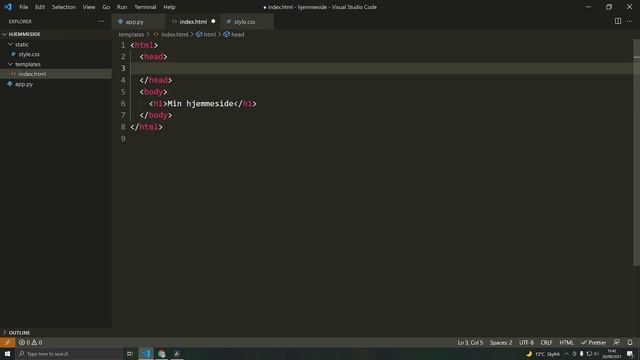Open the notifications bell
This screenshot has height=360, width=640.
pos(630,342)
